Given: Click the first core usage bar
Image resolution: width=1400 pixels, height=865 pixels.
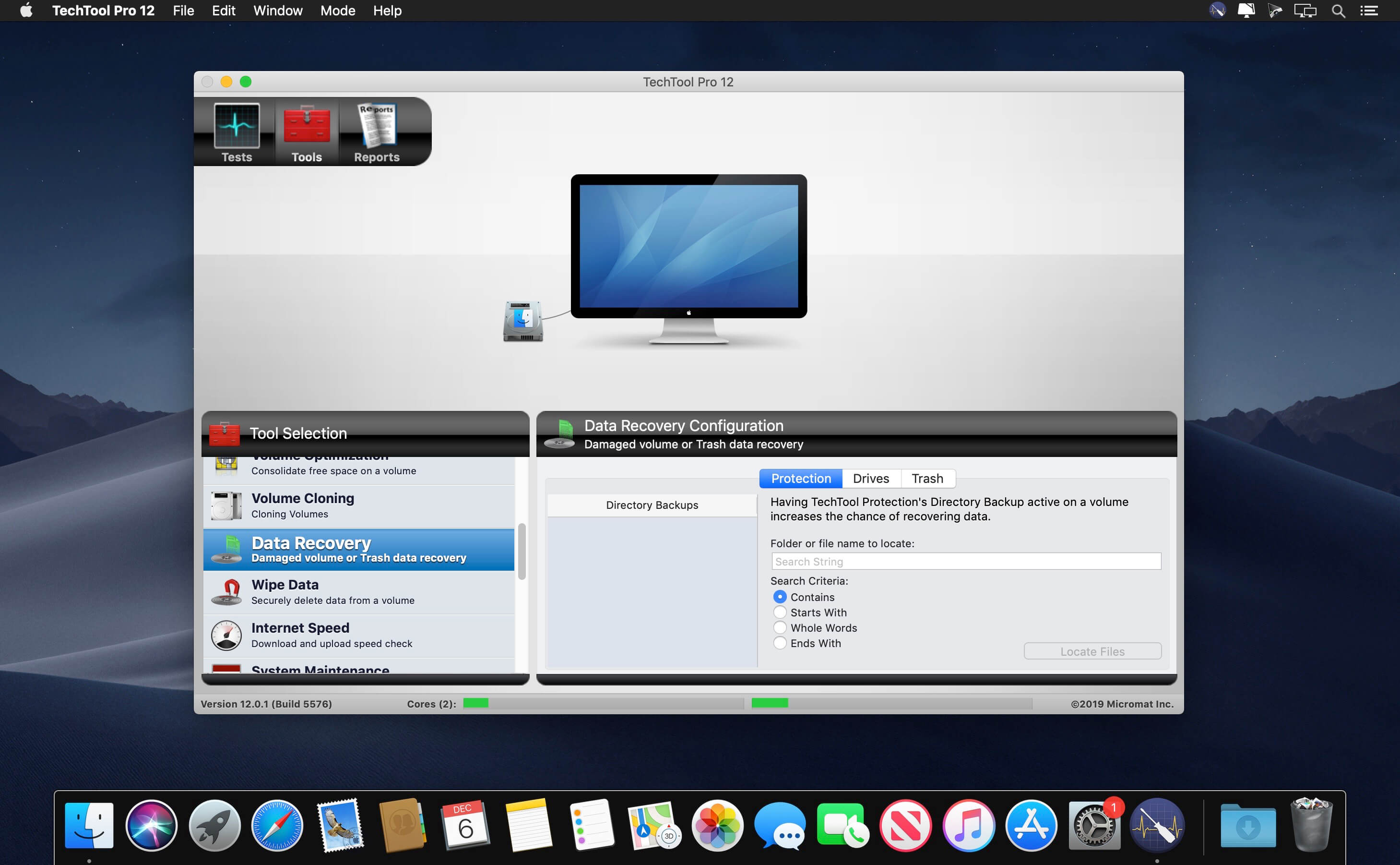Looking at the screenshot, I should [603, 703].
